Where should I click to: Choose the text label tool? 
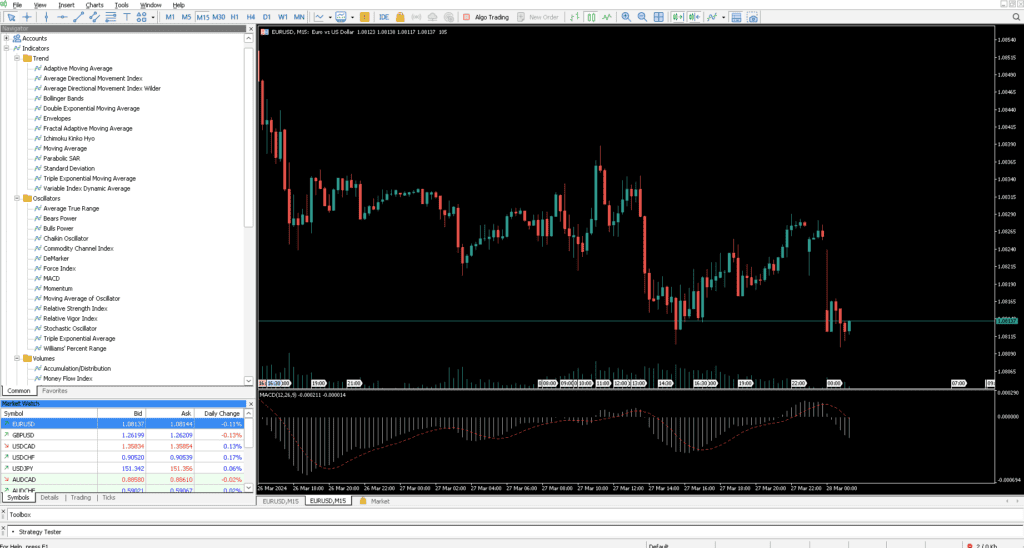click(127, 17)
